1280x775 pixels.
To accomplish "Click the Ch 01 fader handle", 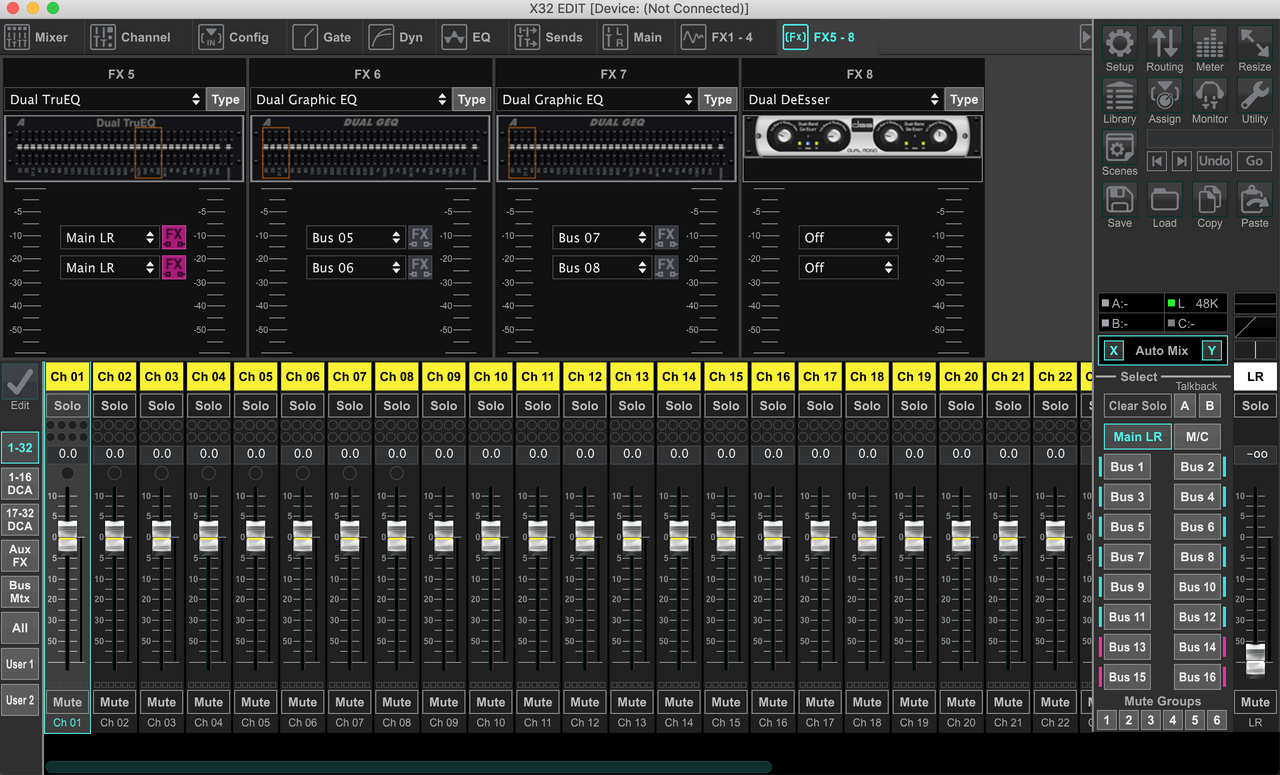I will pos(68,537).
